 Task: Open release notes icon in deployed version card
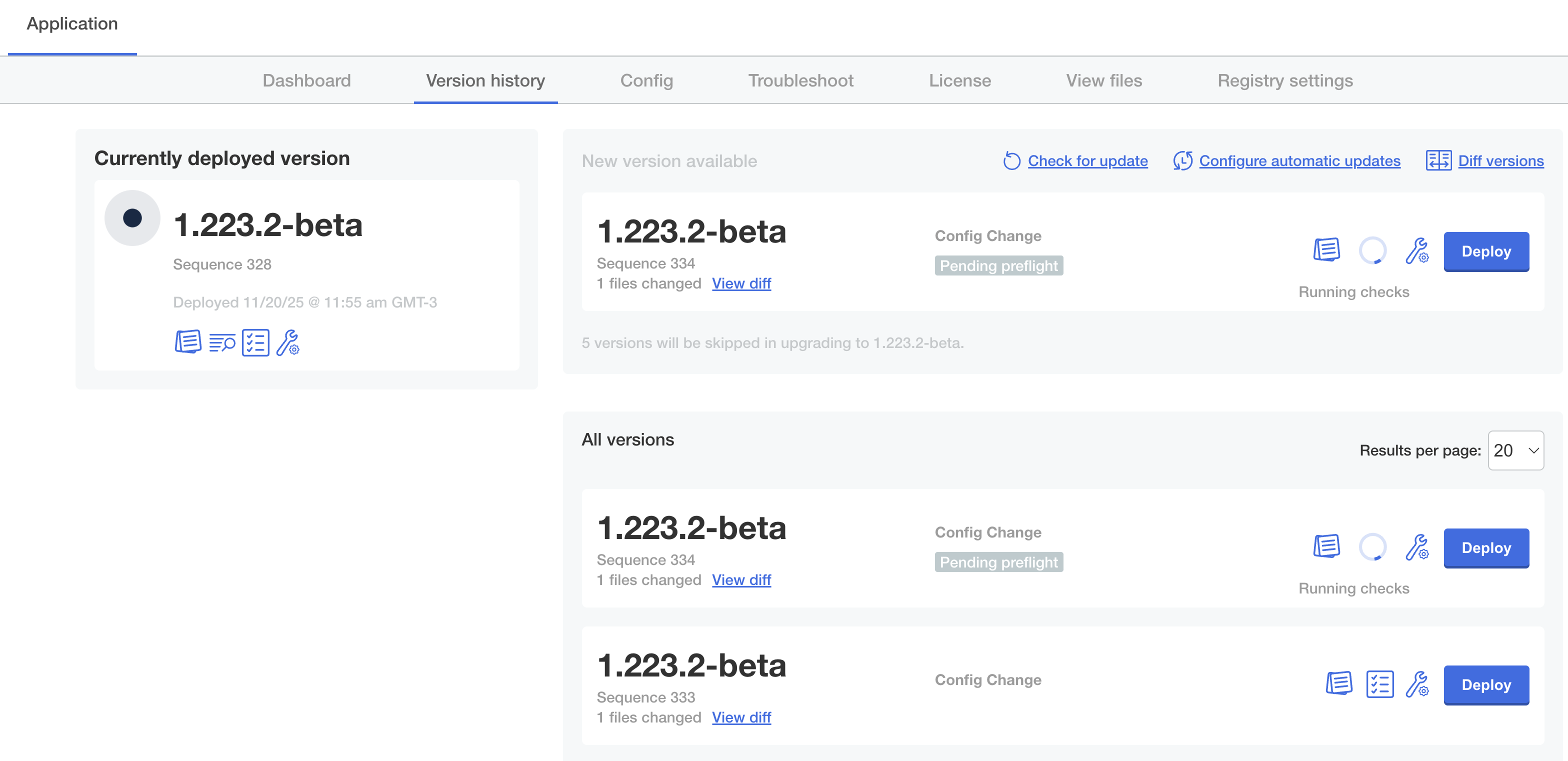[187, 342]
